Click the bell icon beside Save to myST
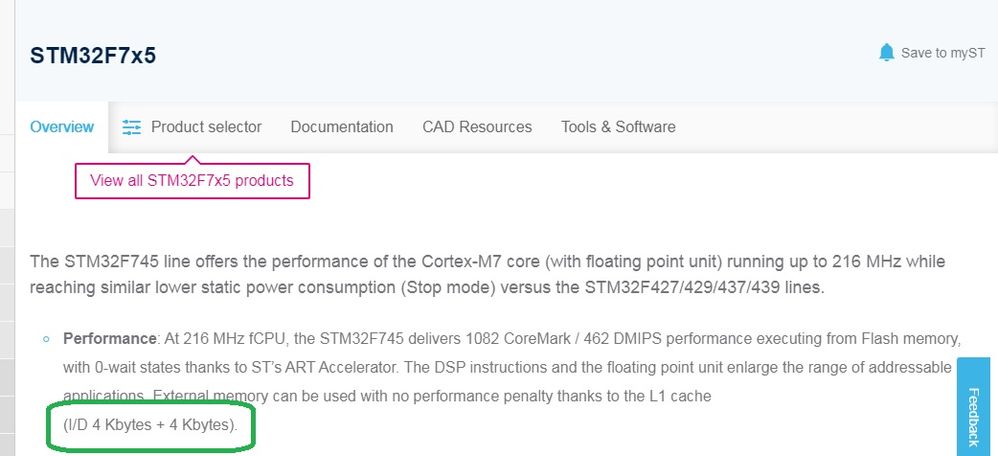The height and width of the screenshot is (456, 998). 886,53
